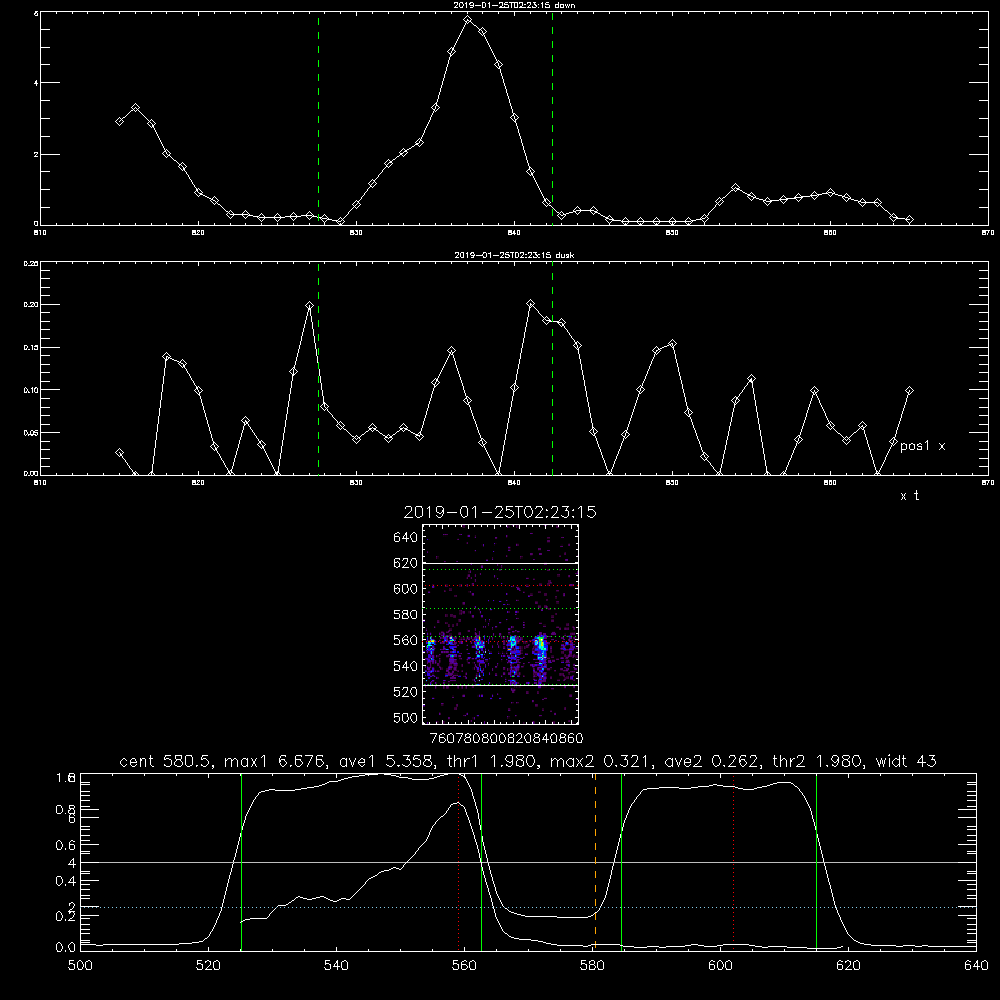Click the '500' x-axis label of bottom plot
Screen dimensions: 1000x1000
click(80, 966)
